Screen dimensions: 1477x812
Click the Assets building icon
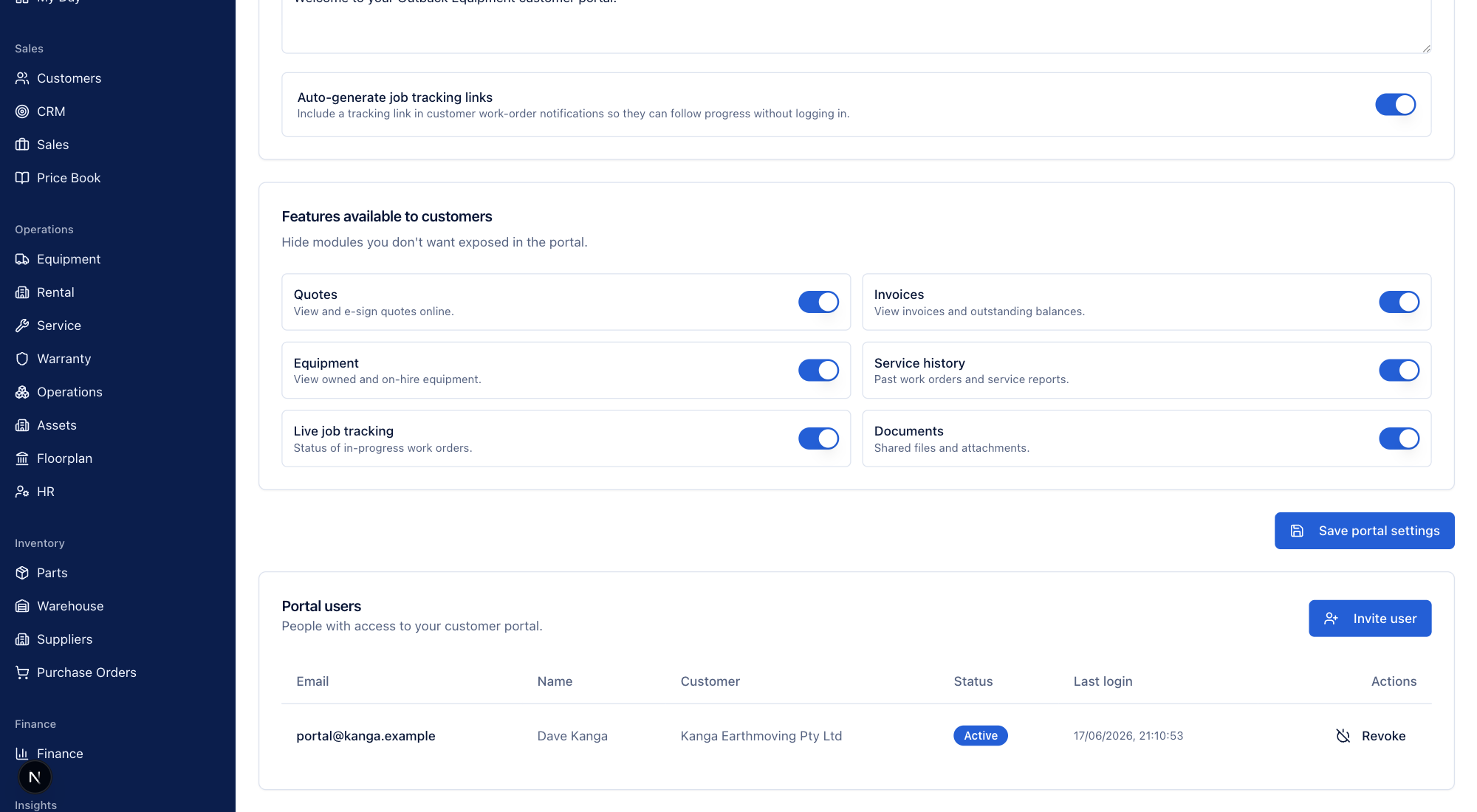click(22, 425)
